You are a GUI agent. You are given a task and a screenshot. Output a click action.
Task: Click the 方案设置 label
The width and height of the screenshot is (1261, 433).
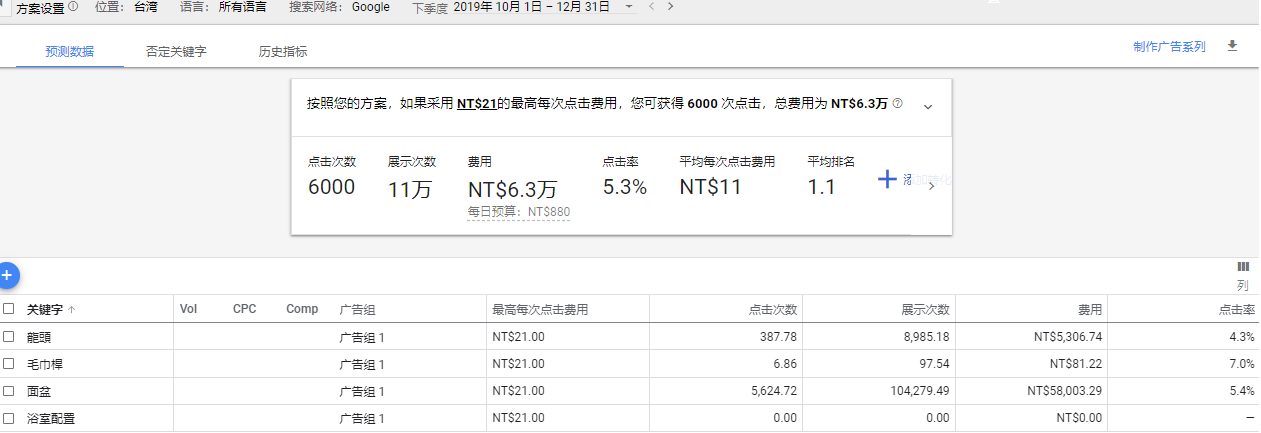tap(40, 7)
